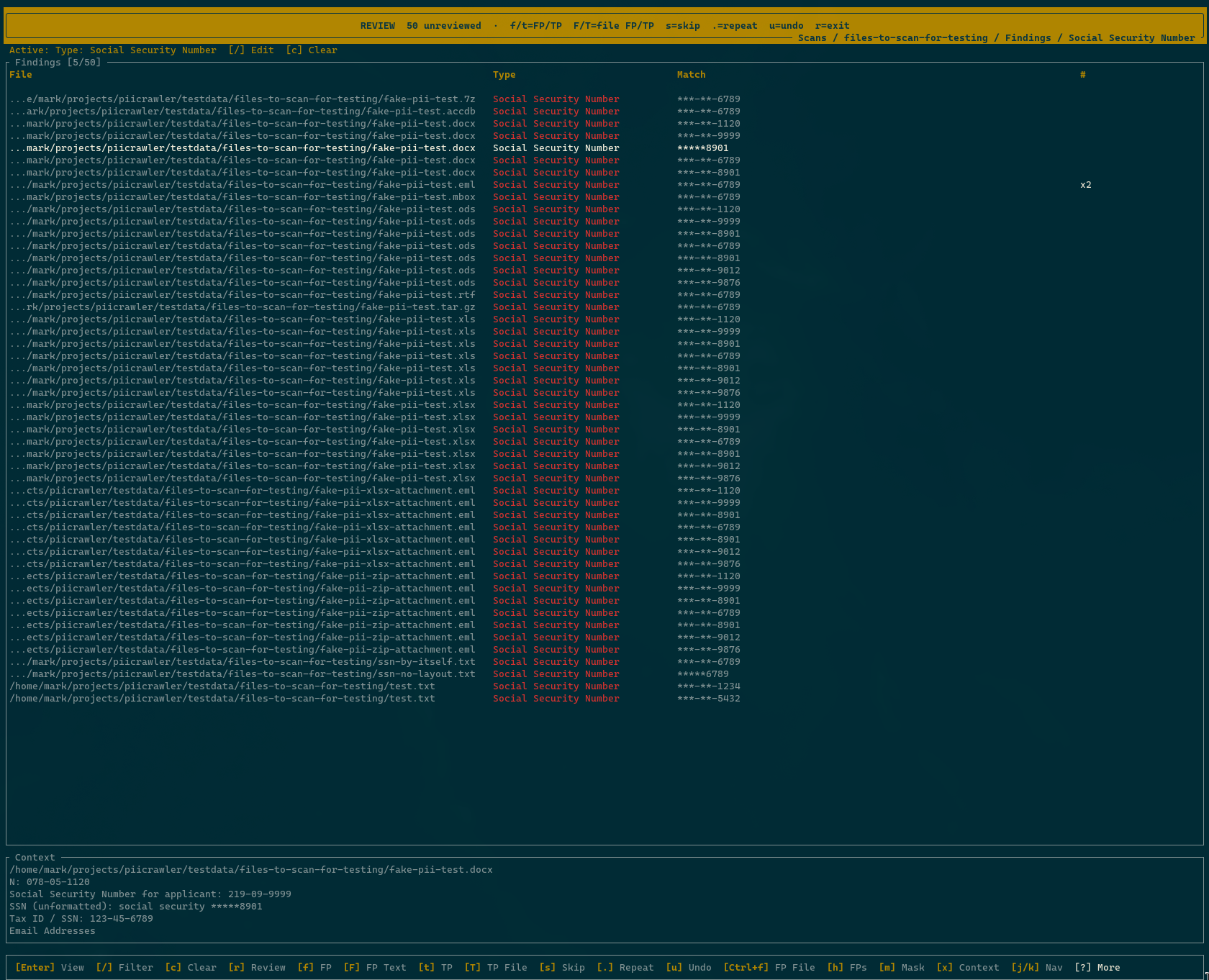
Task: Click the [F] FP Text footer shortcut
Action: [375, 967]
